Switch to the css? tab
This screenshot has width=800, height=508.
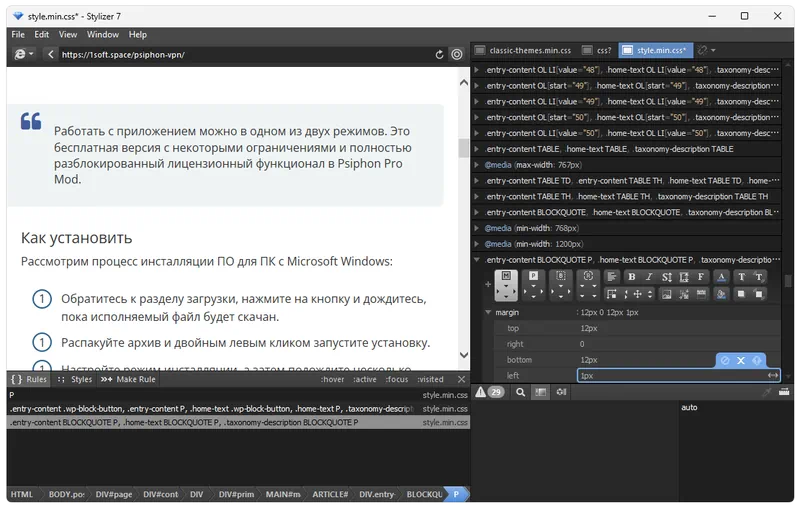pyautogui.click(x=597, y=50)
